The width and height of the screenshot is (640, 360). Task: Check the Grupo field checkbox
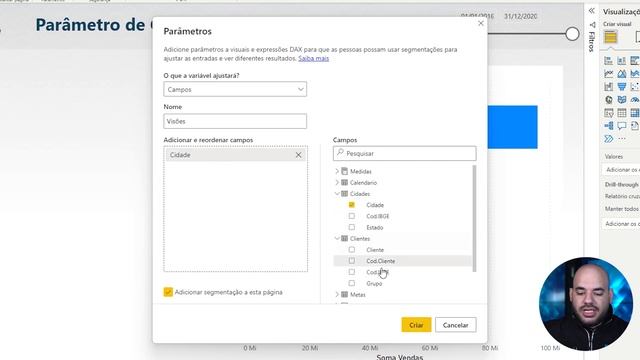(x=351, y=283)
